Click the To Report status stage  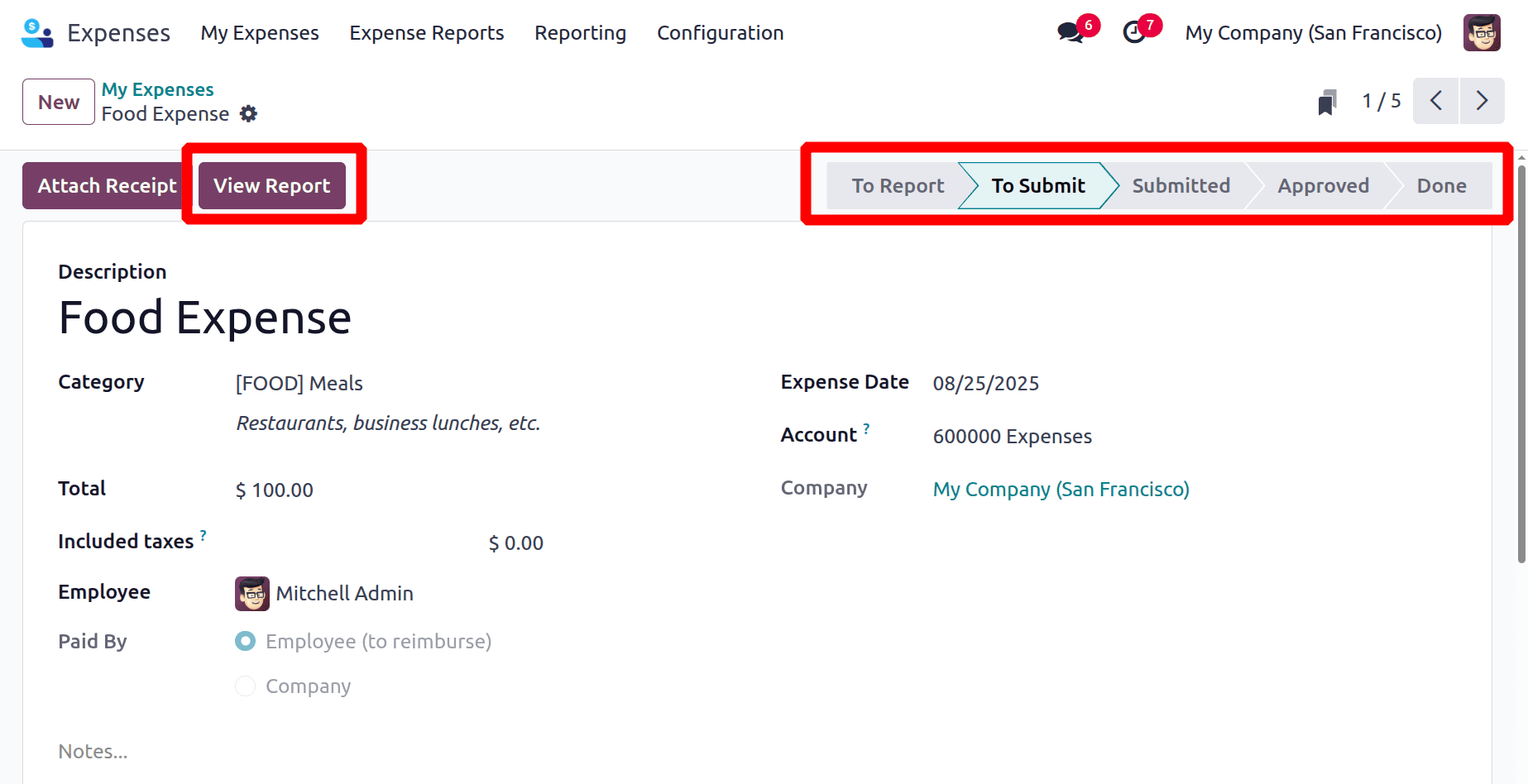click(897, 186)
